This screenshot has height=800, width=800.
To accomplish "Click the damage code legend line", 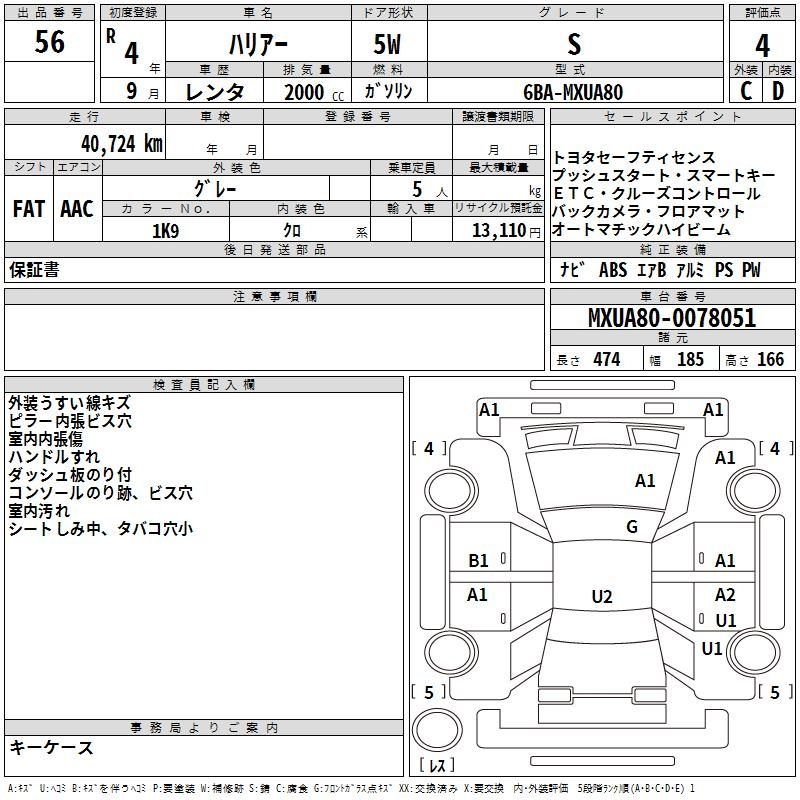I will pos(351,788).
